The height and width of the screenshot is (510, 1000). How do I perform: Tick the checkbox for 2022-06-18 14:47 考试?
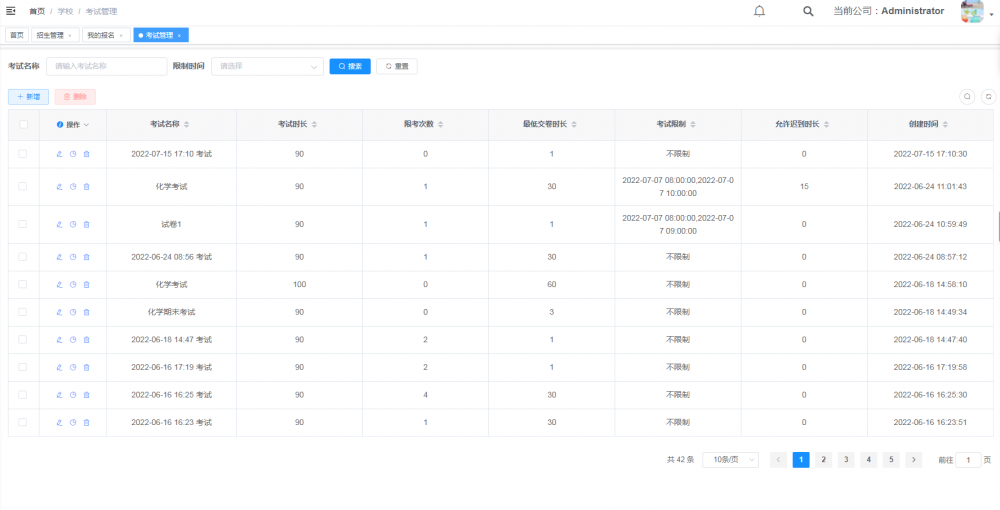[x=23, y=340]
